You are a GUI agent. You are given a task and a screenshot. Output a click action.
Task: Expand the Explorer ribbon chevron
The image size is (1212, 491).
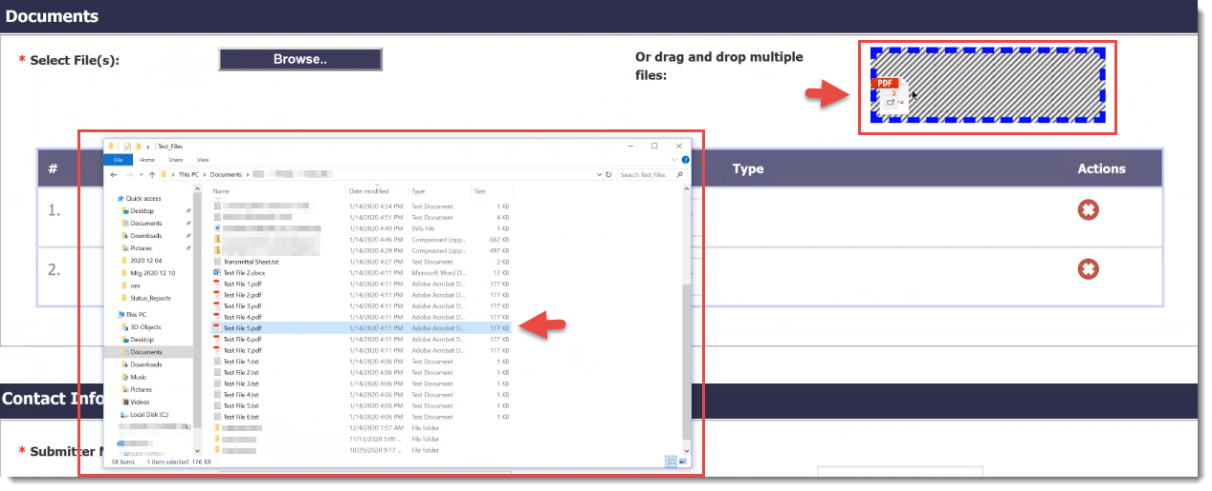(676, 159)
